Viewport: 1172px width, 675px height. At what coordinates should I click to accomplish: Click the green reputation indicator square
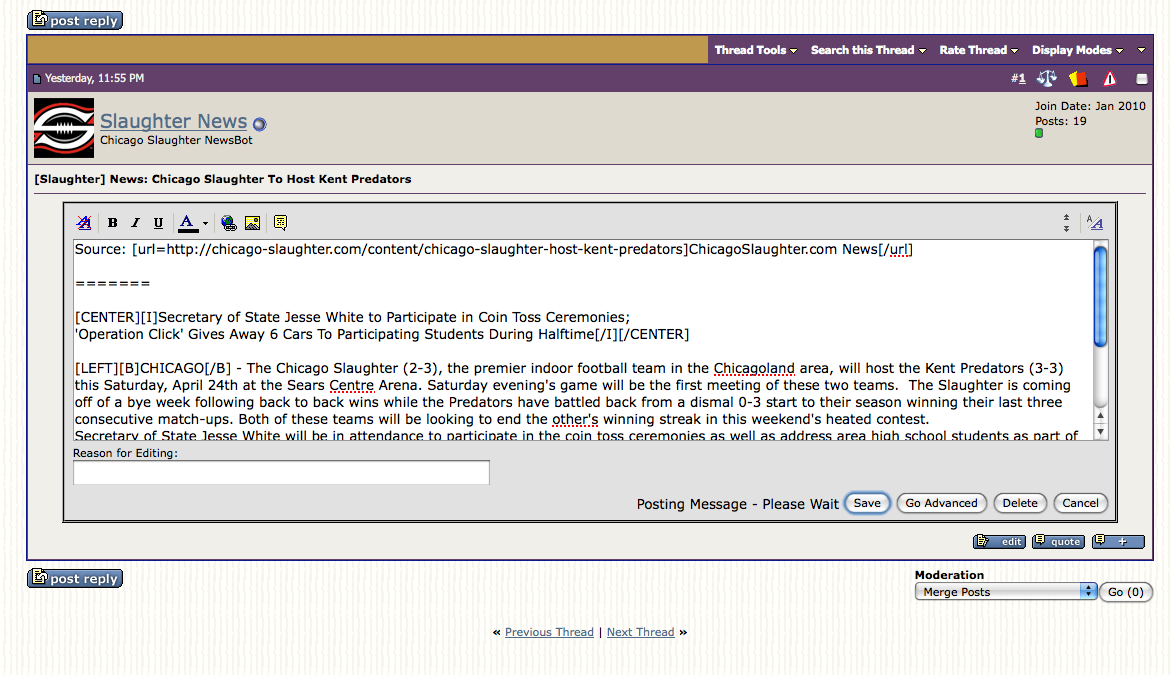[1039, 133]
